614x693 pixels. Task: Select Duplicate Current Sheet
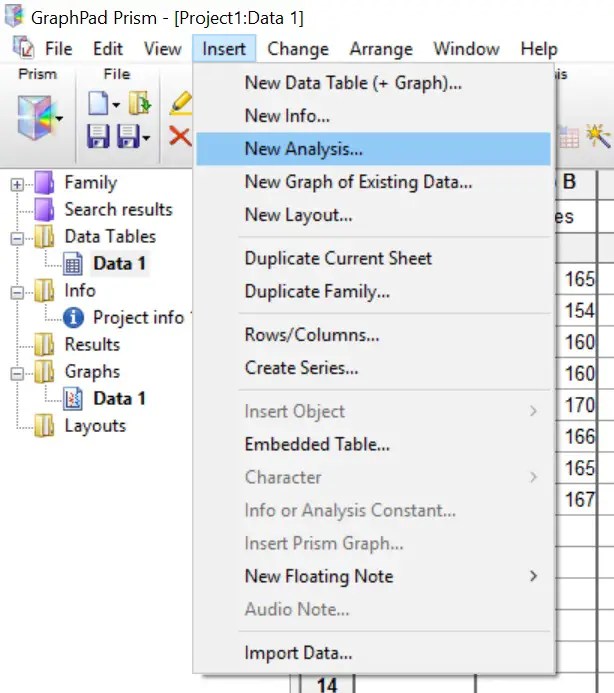(x=374, y=259)
